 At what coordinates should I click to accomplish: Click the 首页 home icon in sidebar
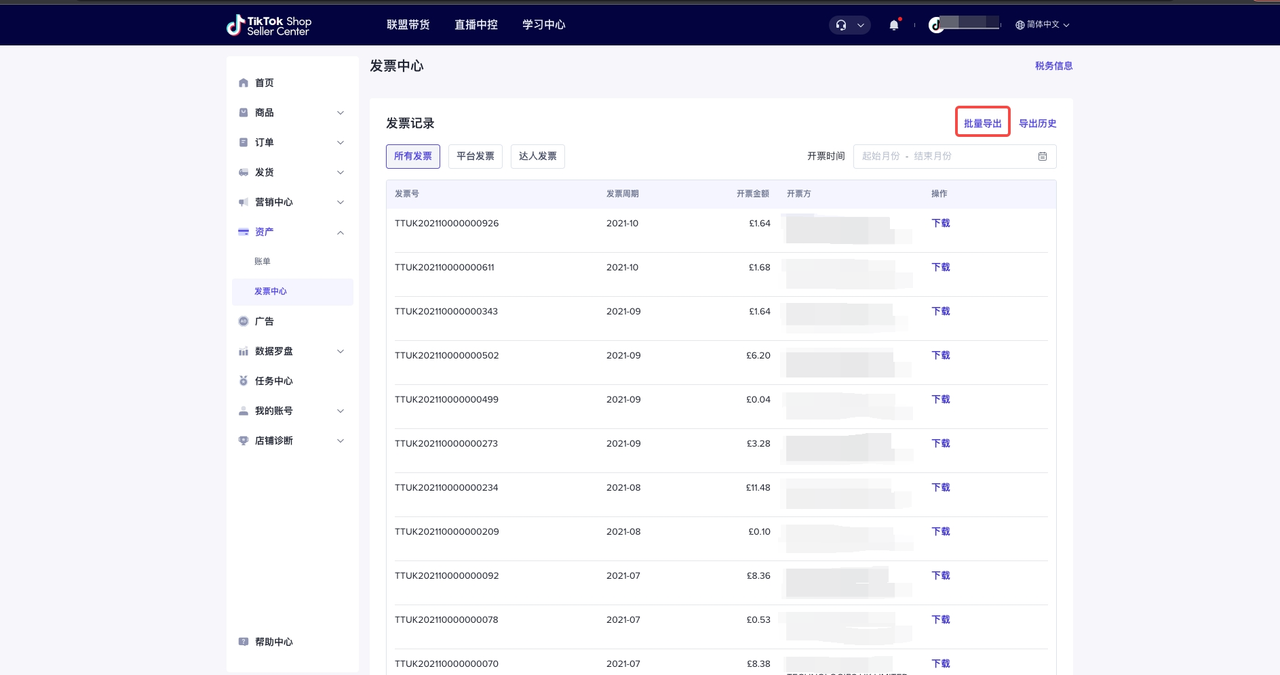click(x=243, y=83)
